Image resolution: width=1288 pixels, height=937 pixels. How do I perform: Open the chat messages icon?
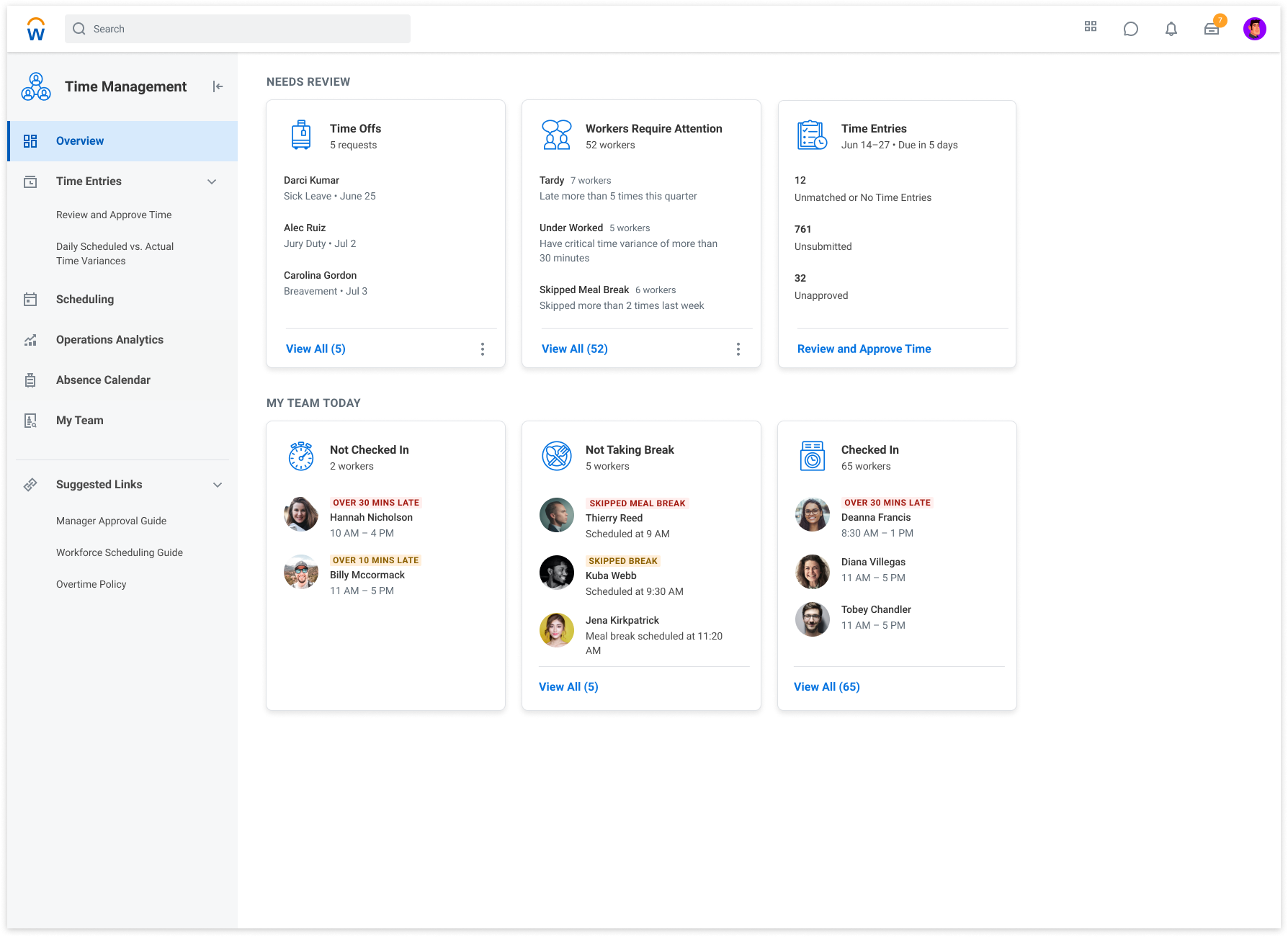pos(1130,28)
